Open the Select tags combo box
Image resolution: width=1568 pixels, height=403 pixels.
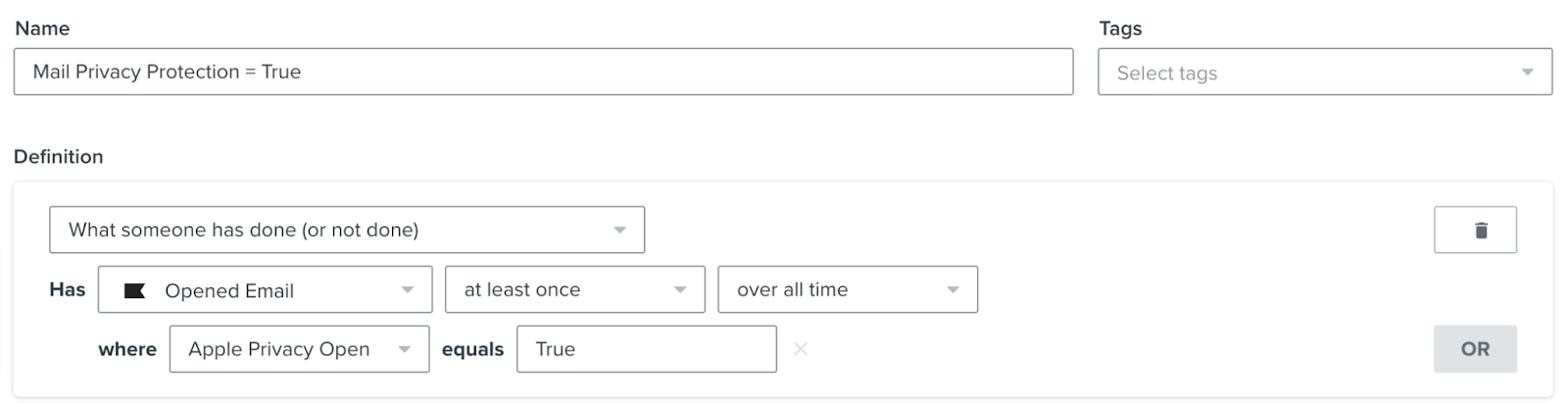(x=1325, y=72)
